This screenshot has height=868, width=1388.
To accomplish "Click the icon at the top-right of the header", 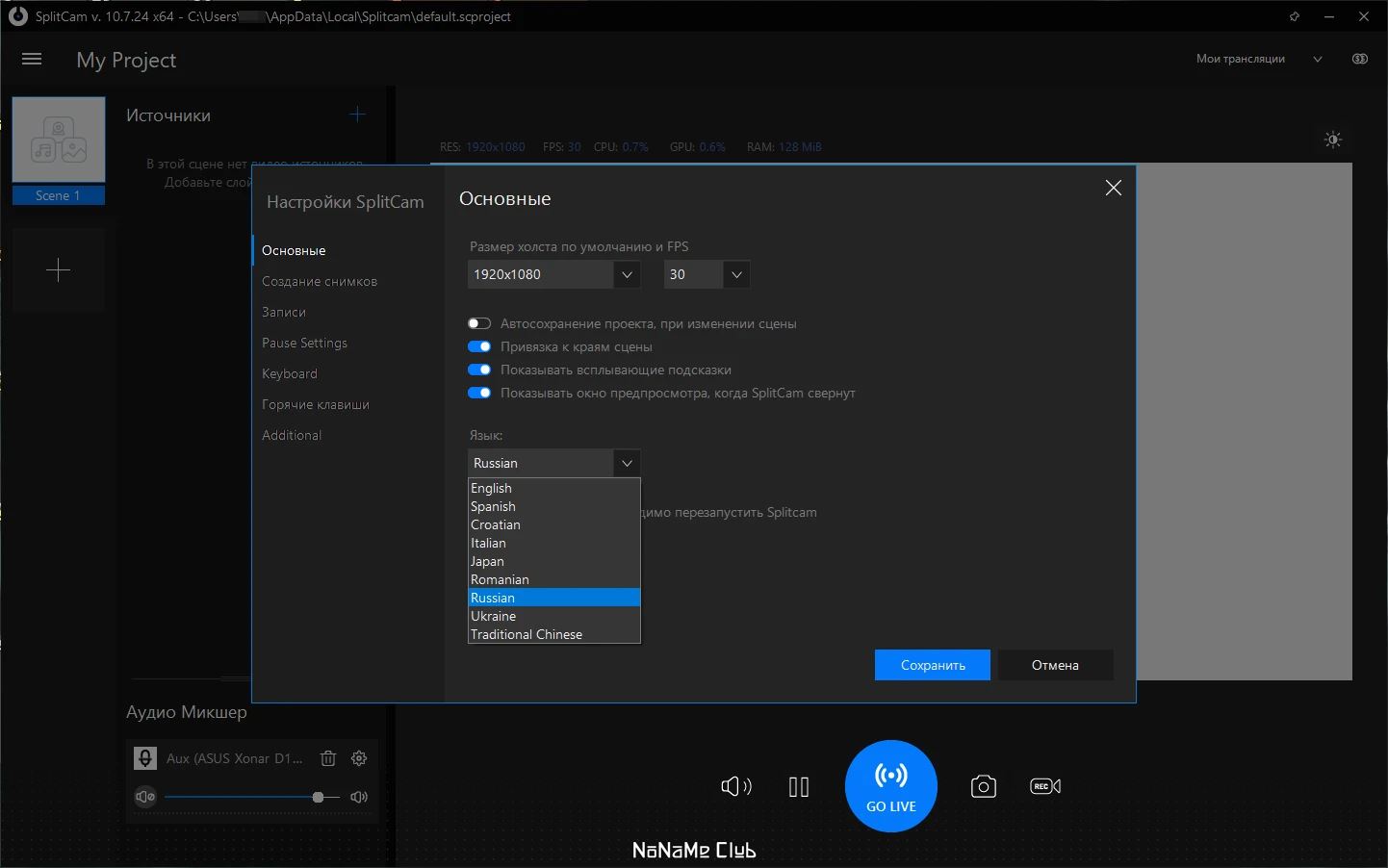I will pos(1360,59).
